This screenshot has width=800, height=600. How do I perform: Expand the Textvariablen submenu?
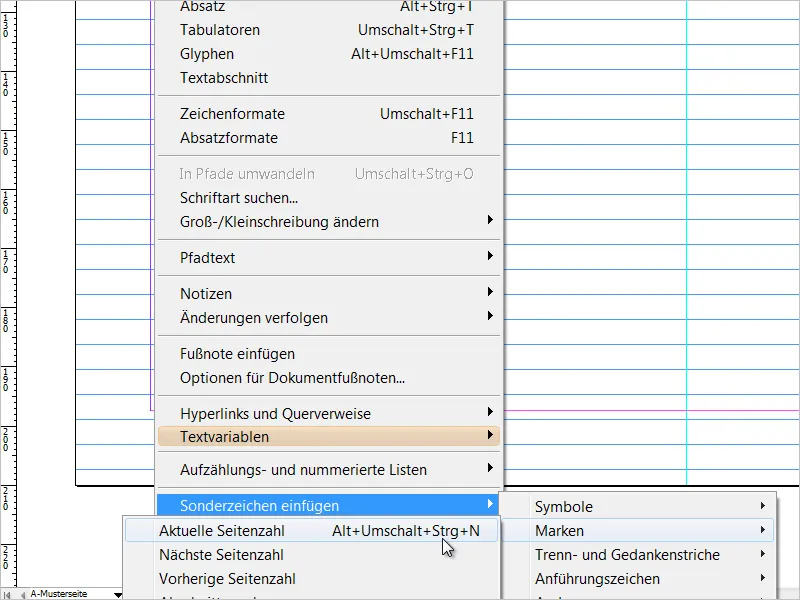pos(329,437)
